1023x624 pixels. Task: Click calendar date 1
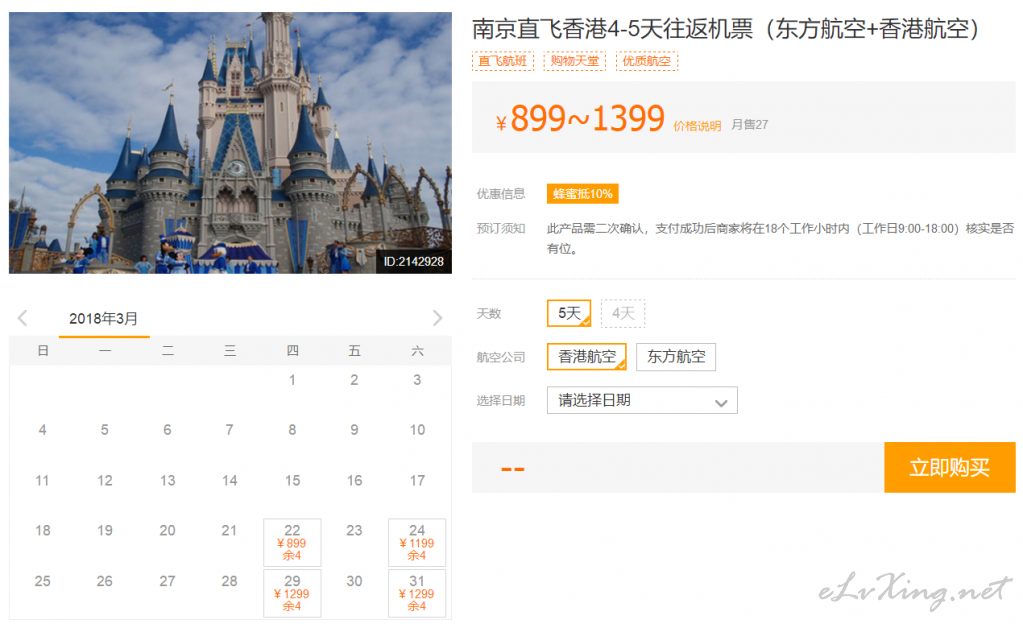tap(292, 380)
